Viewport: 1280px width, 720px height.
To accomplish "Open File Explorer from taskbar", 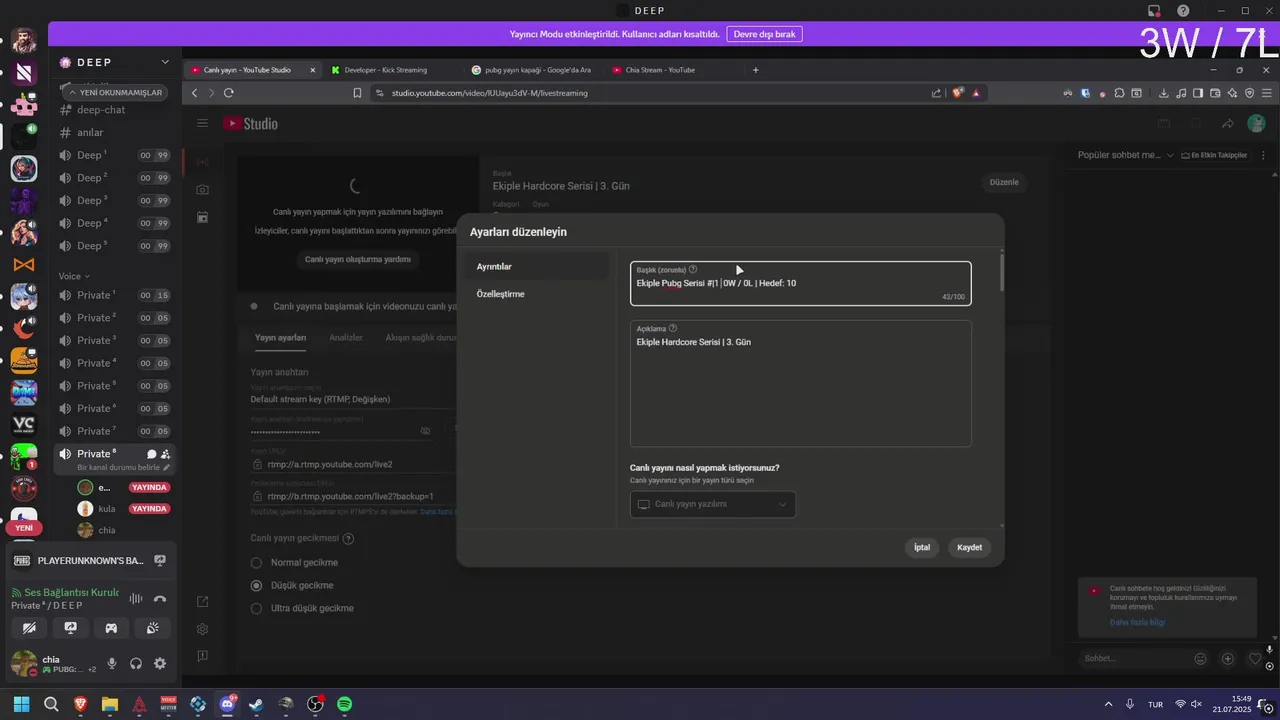I will coord(110,704).
